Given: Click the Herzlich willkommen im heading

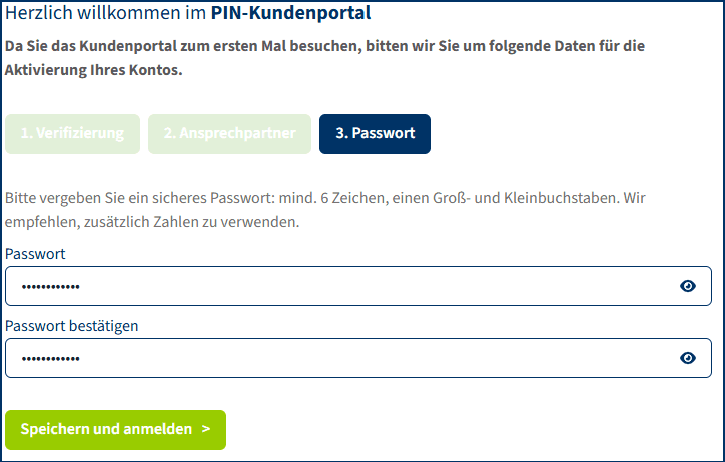Looking at the screenshot, I should coord(106,14).
